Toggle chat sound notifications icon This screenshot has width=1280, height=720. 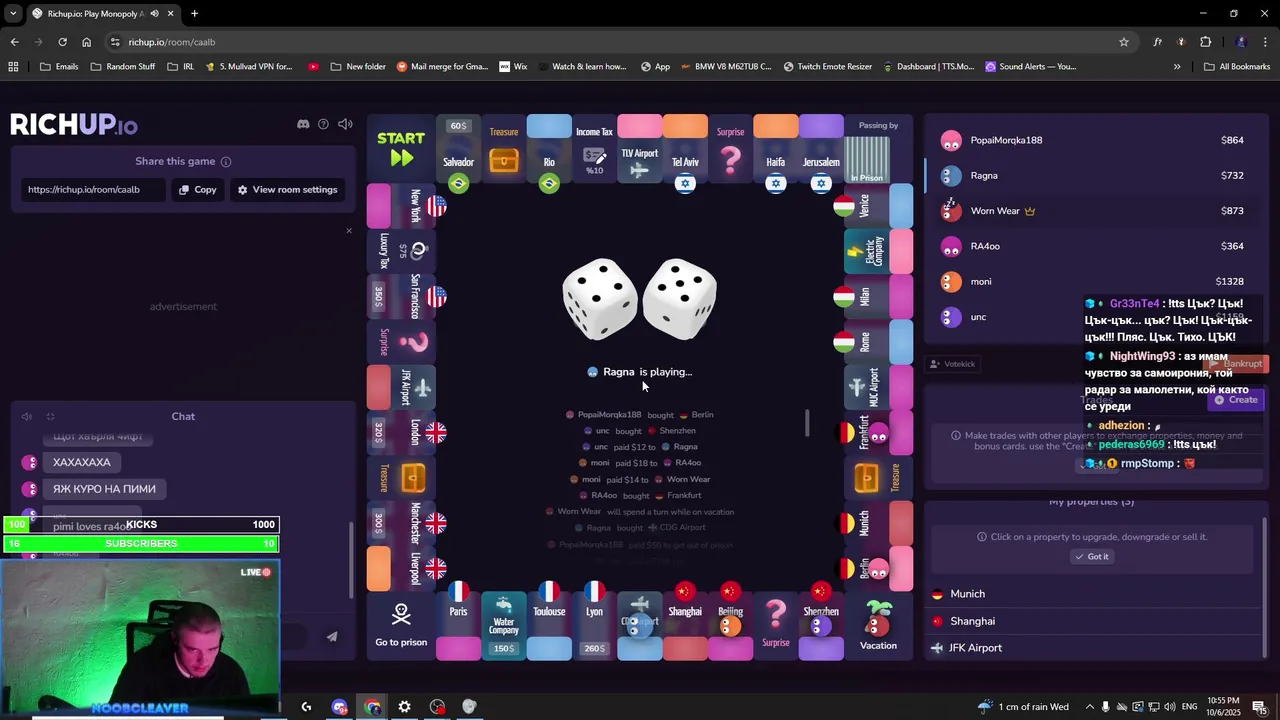[27, 416]
